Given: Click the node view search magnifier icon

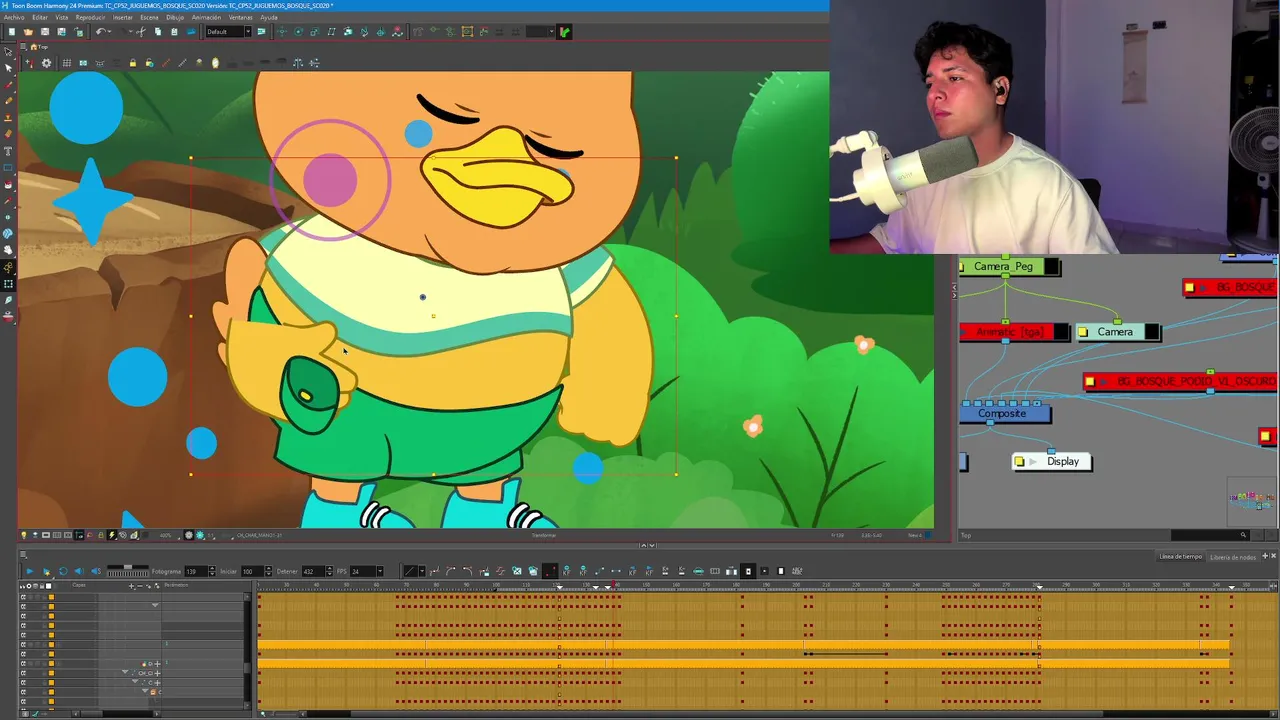Looking at the screenshot, I should (1243, 535).
